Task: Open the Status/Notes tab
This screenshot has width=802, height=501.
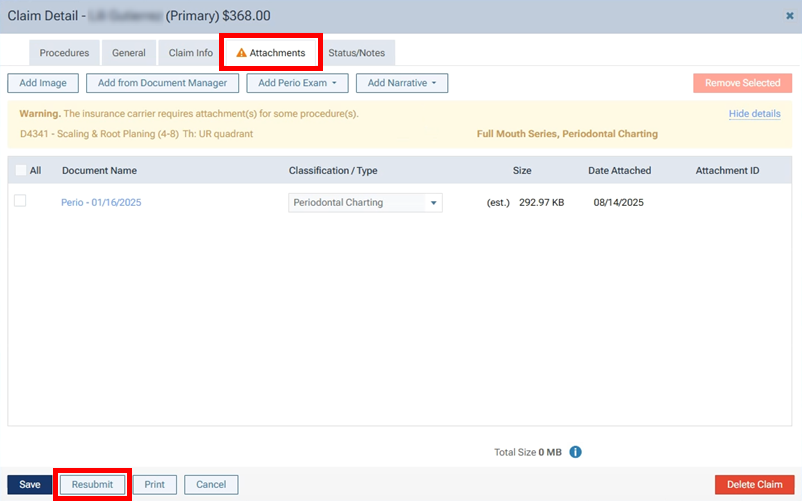Action: (x=356, y=53)
